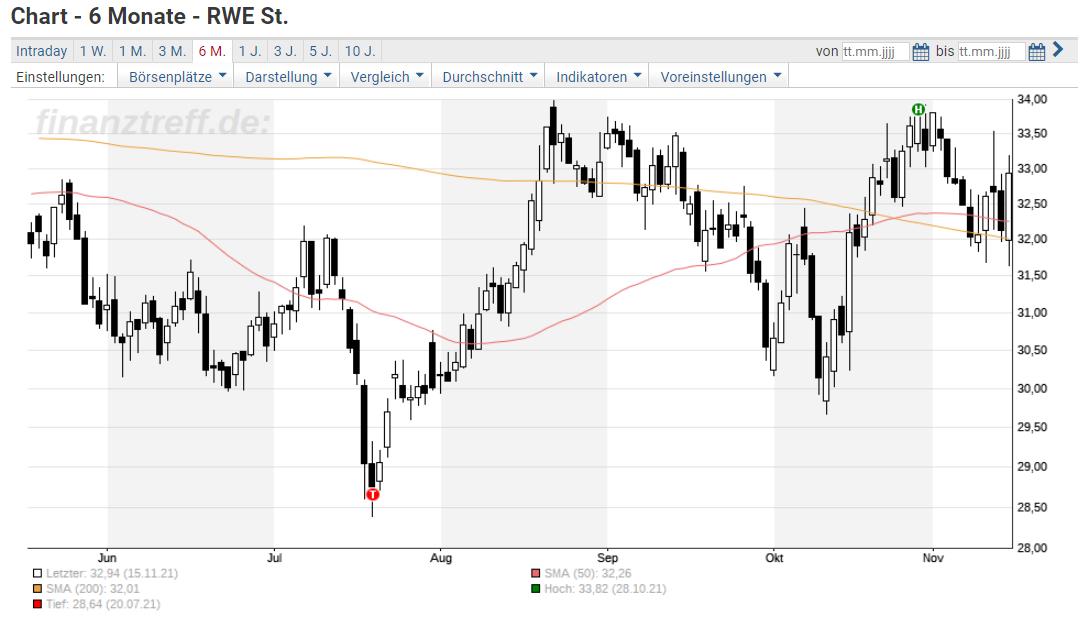Click the 'Chart - 6 Monate - RWE St.' heading
The height and width of the screenshot is (620, 1086).
[x=150, y=16]
